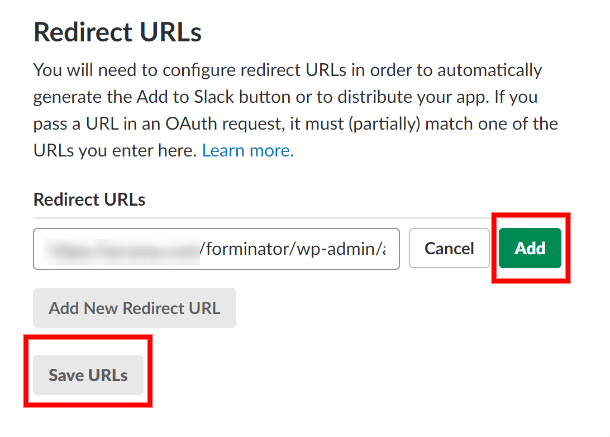Click the green Add button
The image size is (610, 437).
pos(530,248)
